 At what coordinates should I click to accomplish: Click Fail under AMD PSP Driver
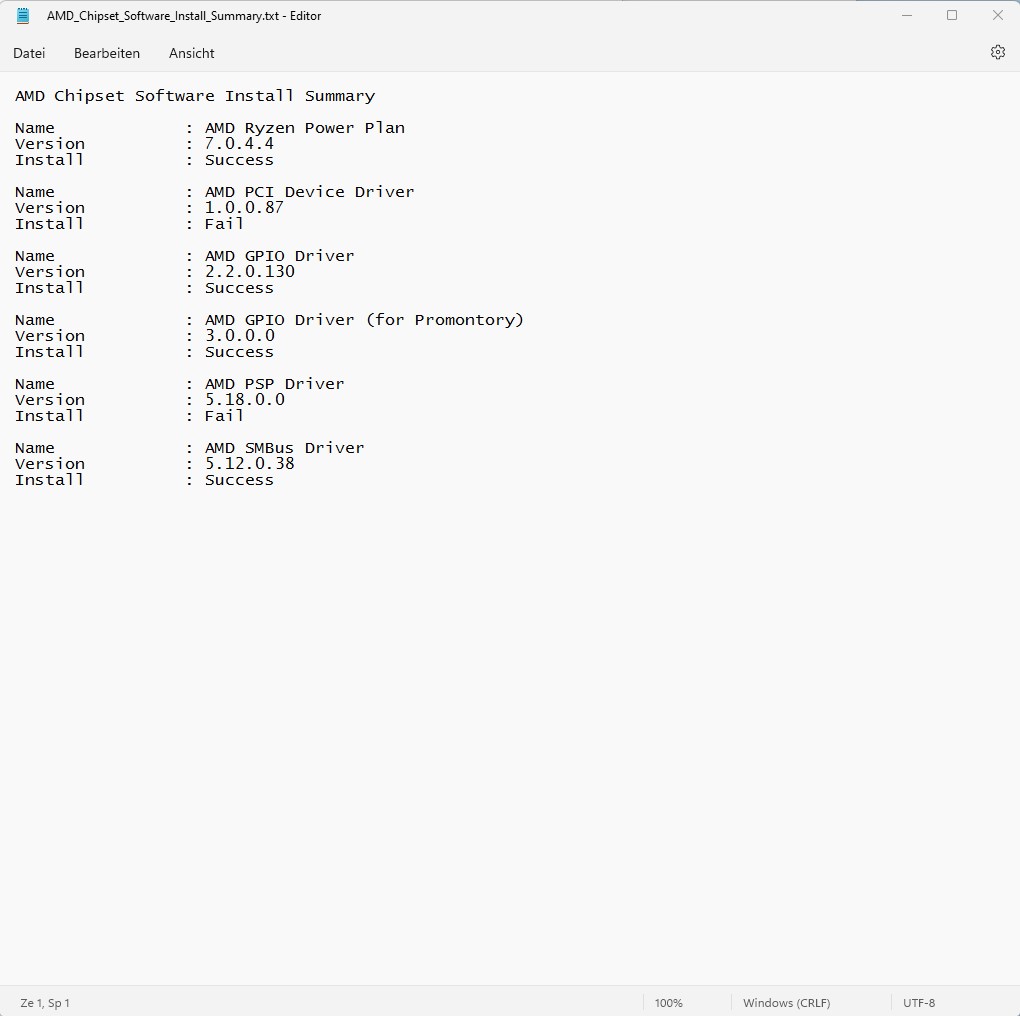(x=224, y=416)
